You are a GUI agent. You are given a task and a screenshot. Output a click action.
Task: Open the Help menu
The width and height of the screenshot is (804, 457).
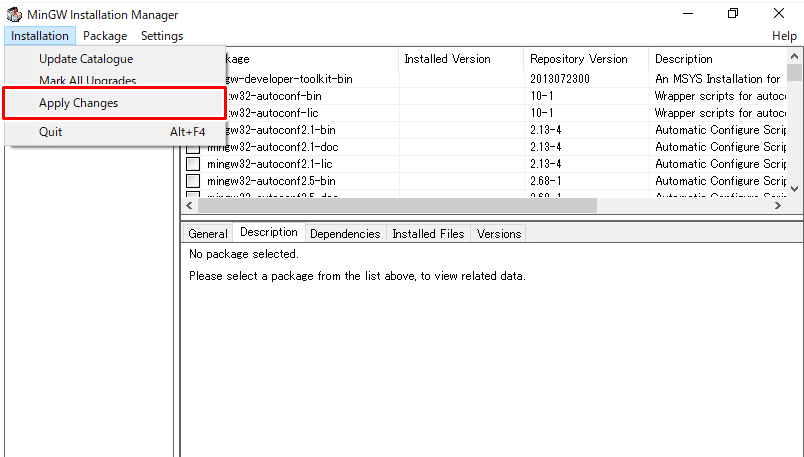pos(784,36)
